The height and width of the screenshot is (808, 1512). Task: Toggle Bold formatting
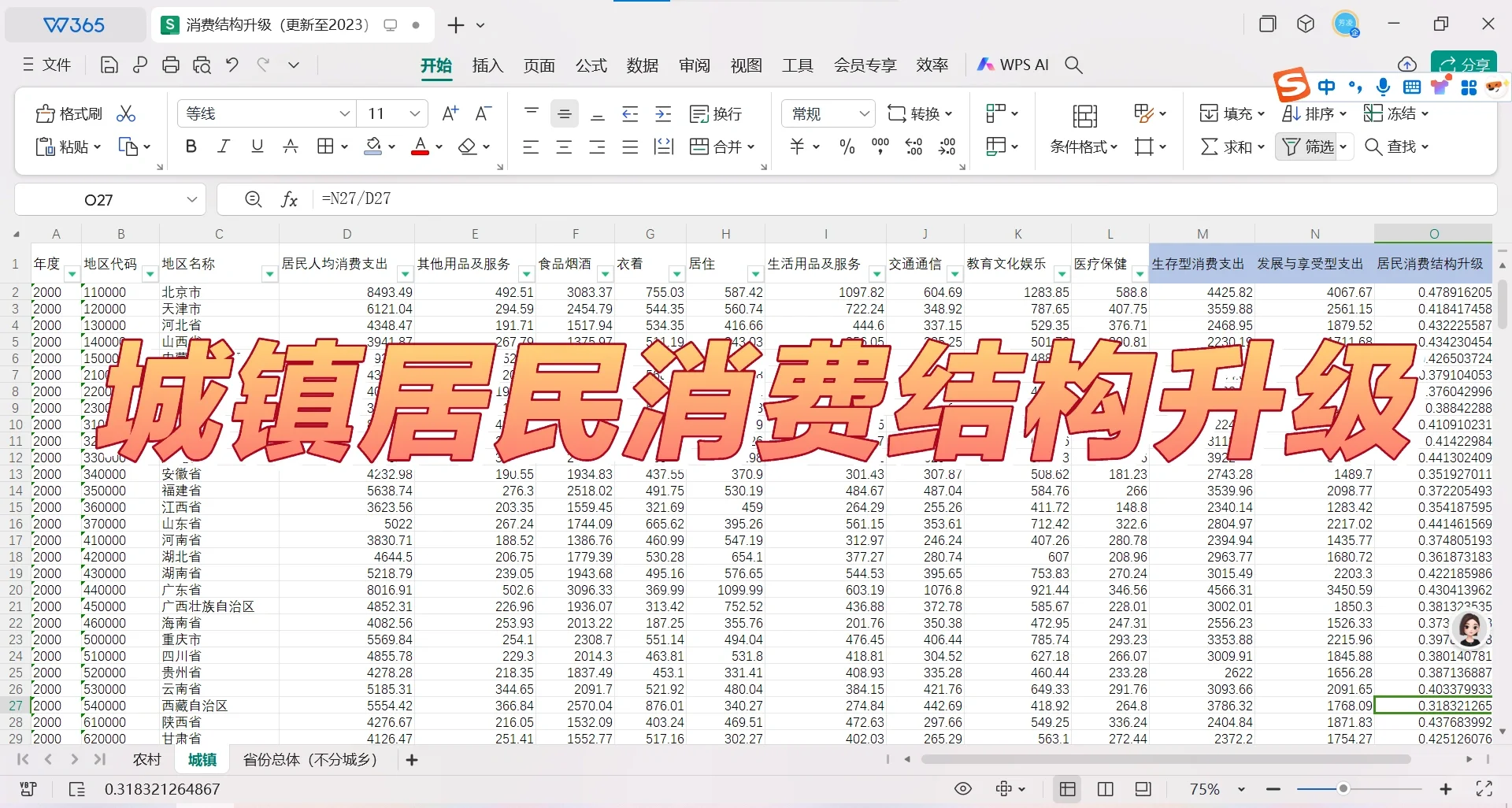[x=191, y=146]
